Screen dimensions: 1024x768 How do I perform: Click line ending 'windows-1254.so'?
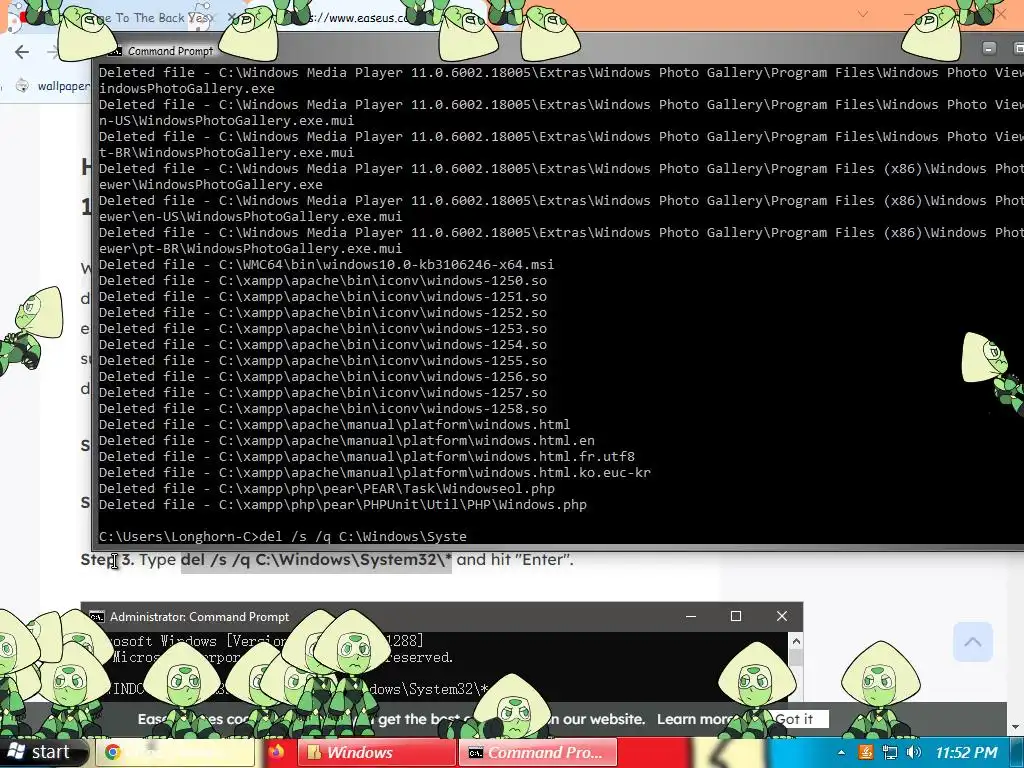tap(323, 345)
